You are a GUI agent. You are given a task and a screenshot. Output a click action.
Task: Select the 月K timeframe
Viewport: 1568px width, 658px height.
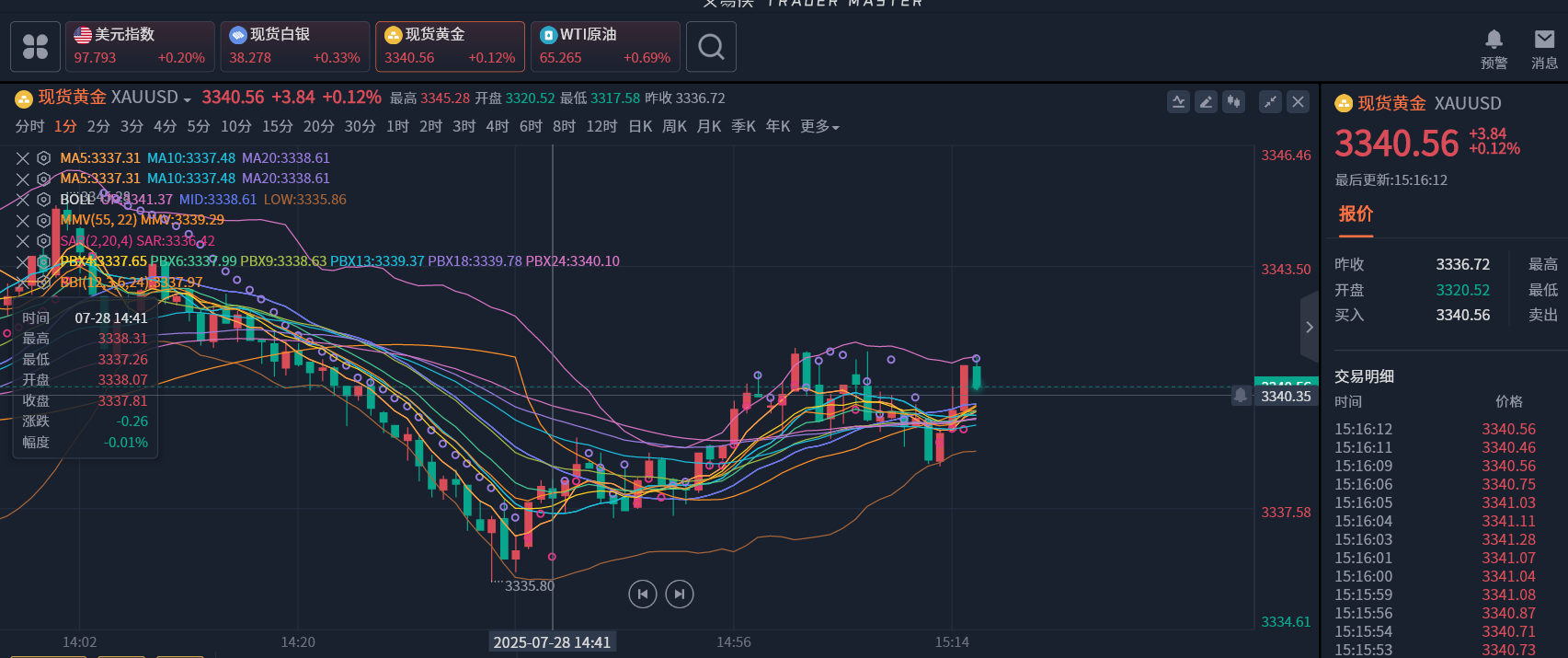click(709, 126)
